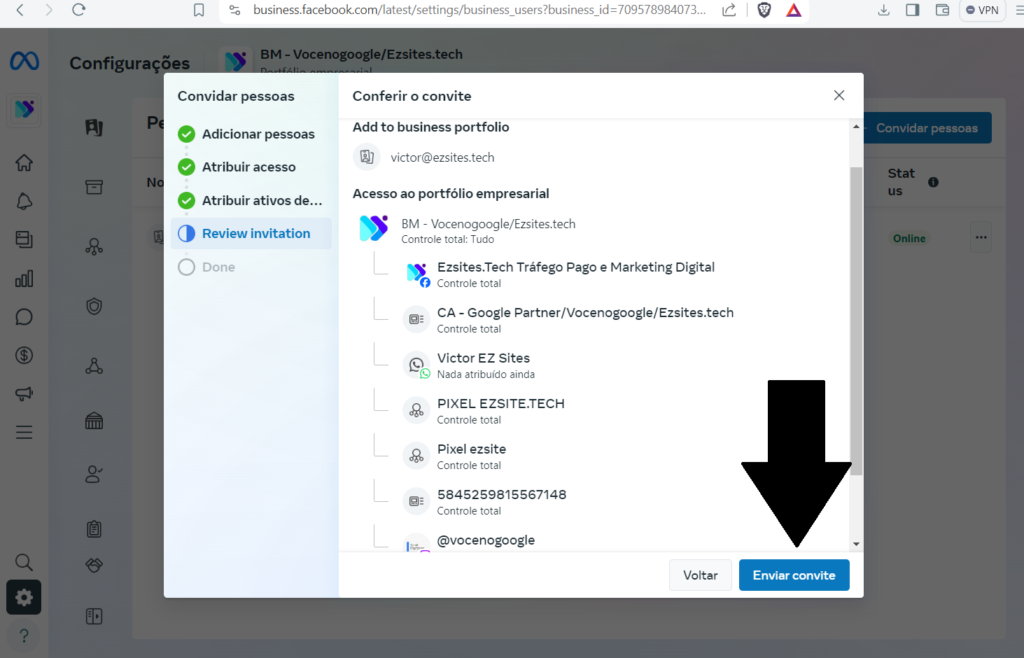Click the info icon next to Status header
This screenshot has height=658, width=1024.
(x=933, y=182)
